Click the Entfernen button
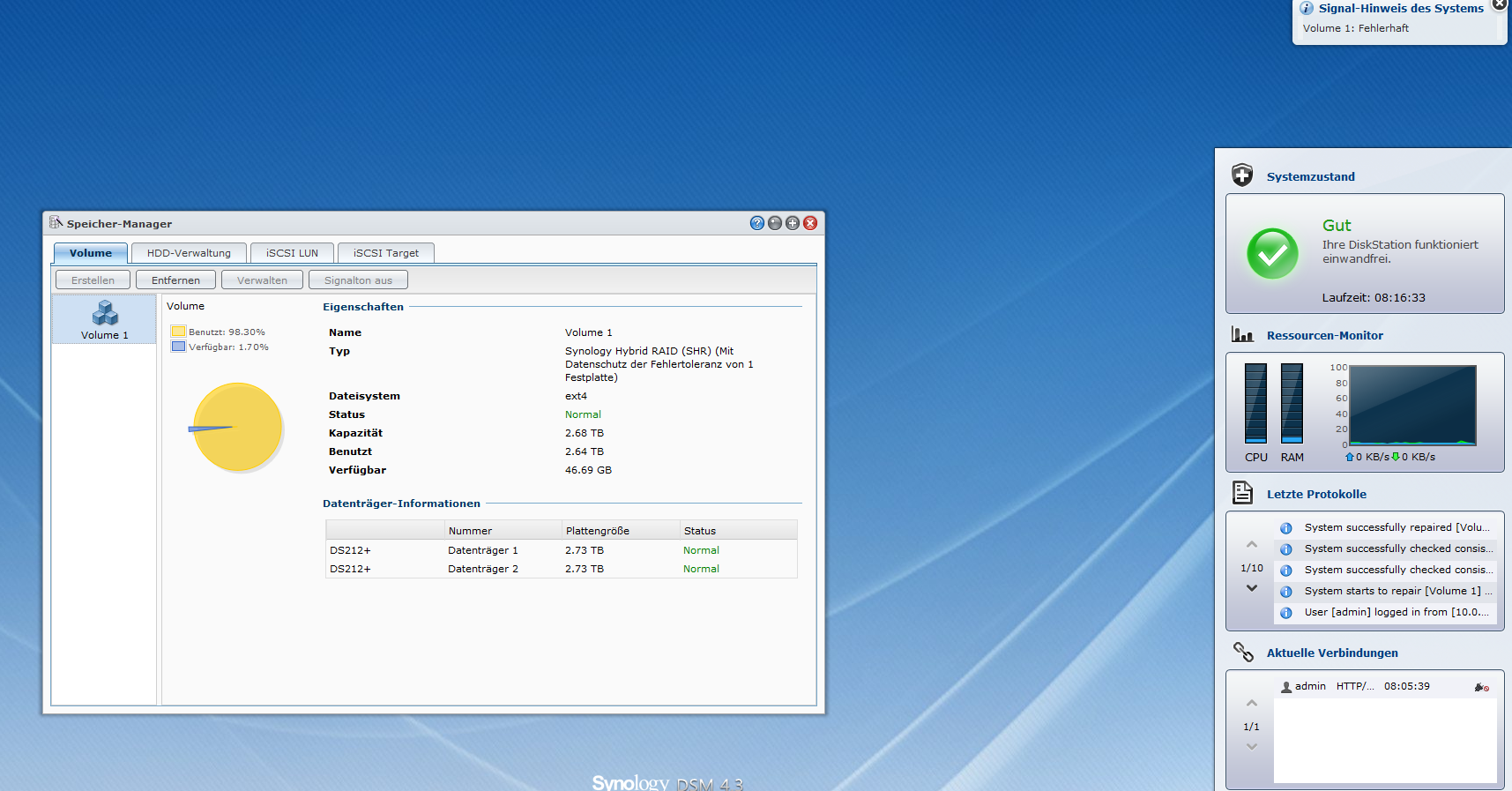The image size is (1512, 791). tap(175, 280)
